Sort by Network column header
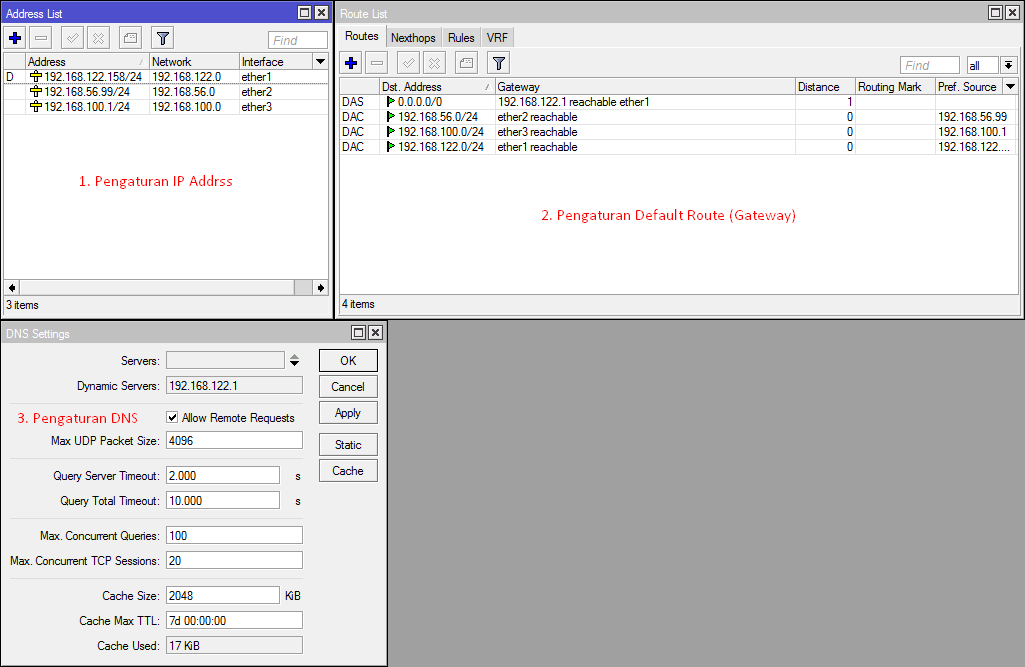 (x=194, y=61)
